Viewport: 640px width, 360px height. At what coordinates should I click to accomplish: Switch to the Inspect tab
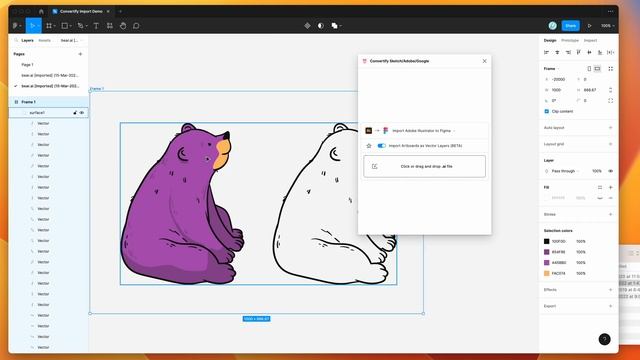tap(590, 40)
